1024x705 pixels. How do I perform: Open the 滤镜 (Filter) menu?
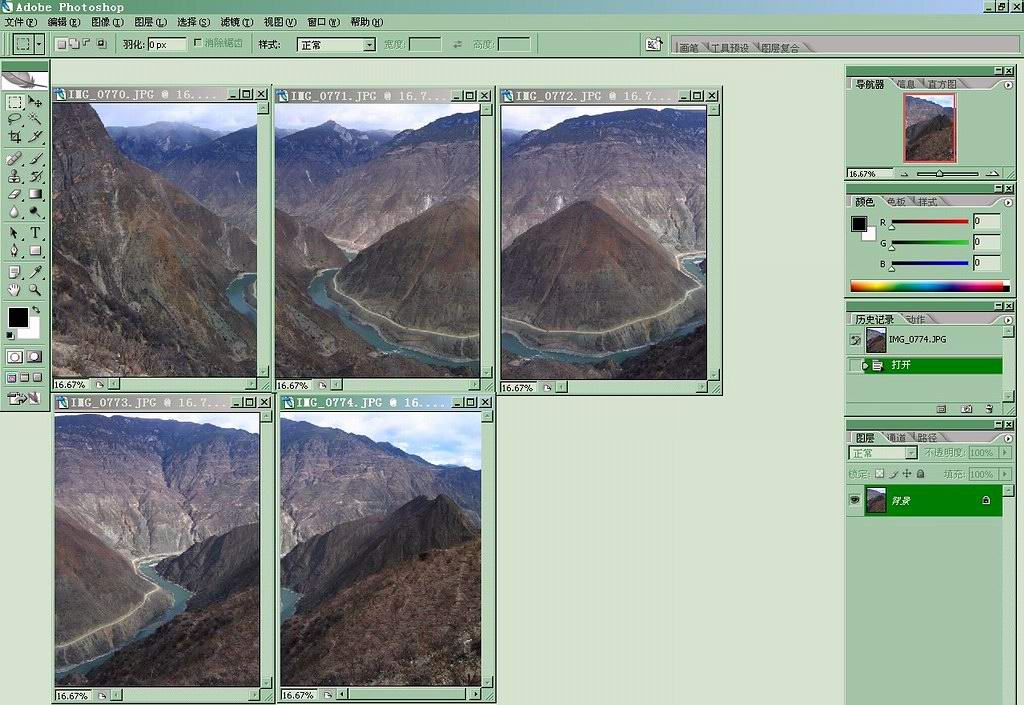click(236, 22)
